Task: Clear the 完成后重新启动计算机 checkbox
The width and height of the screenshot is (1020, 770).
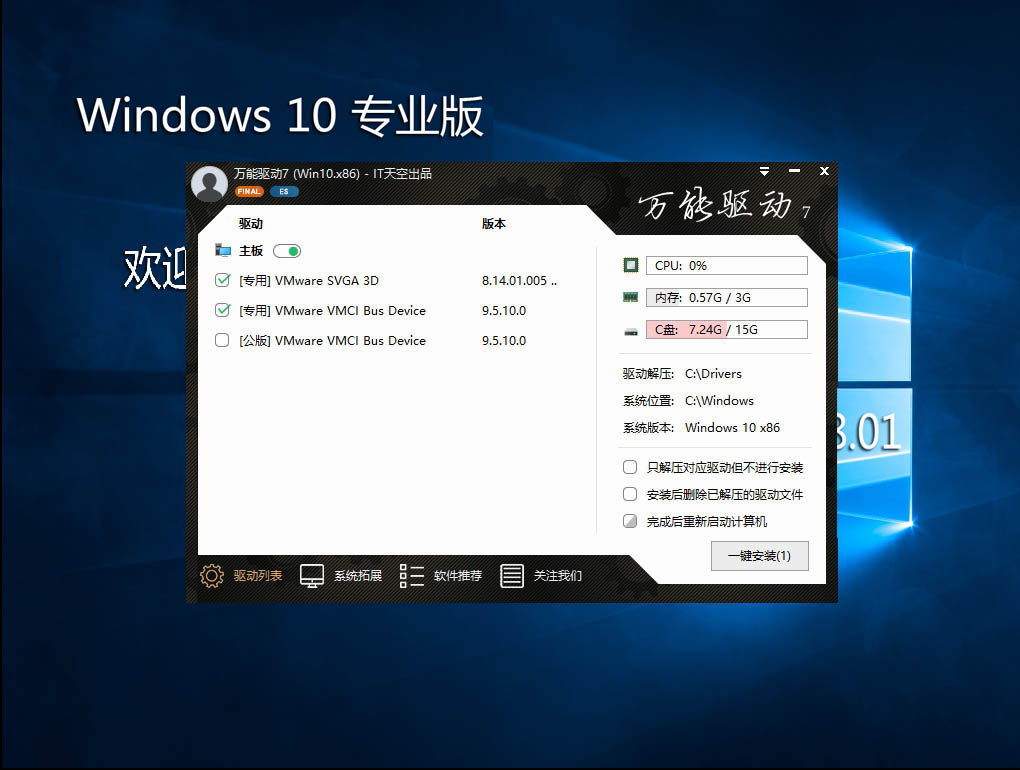Action: click(x=630, y=521)
